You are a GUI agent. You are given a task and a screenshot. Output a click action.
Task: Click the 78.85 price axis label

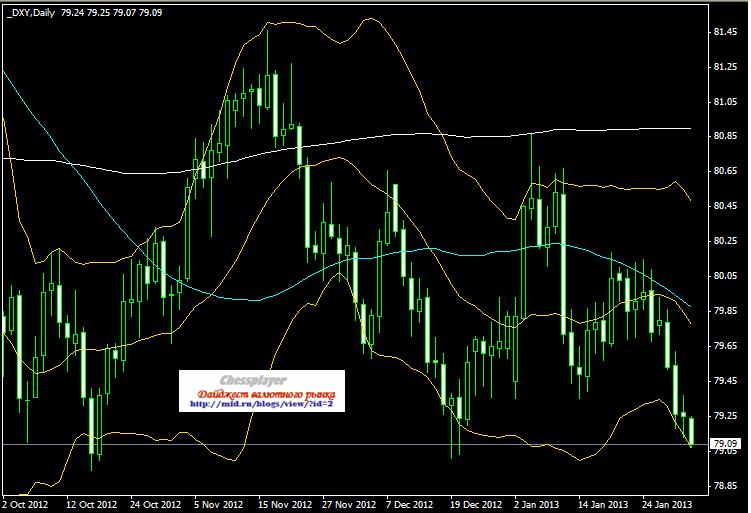click(726, 486)
